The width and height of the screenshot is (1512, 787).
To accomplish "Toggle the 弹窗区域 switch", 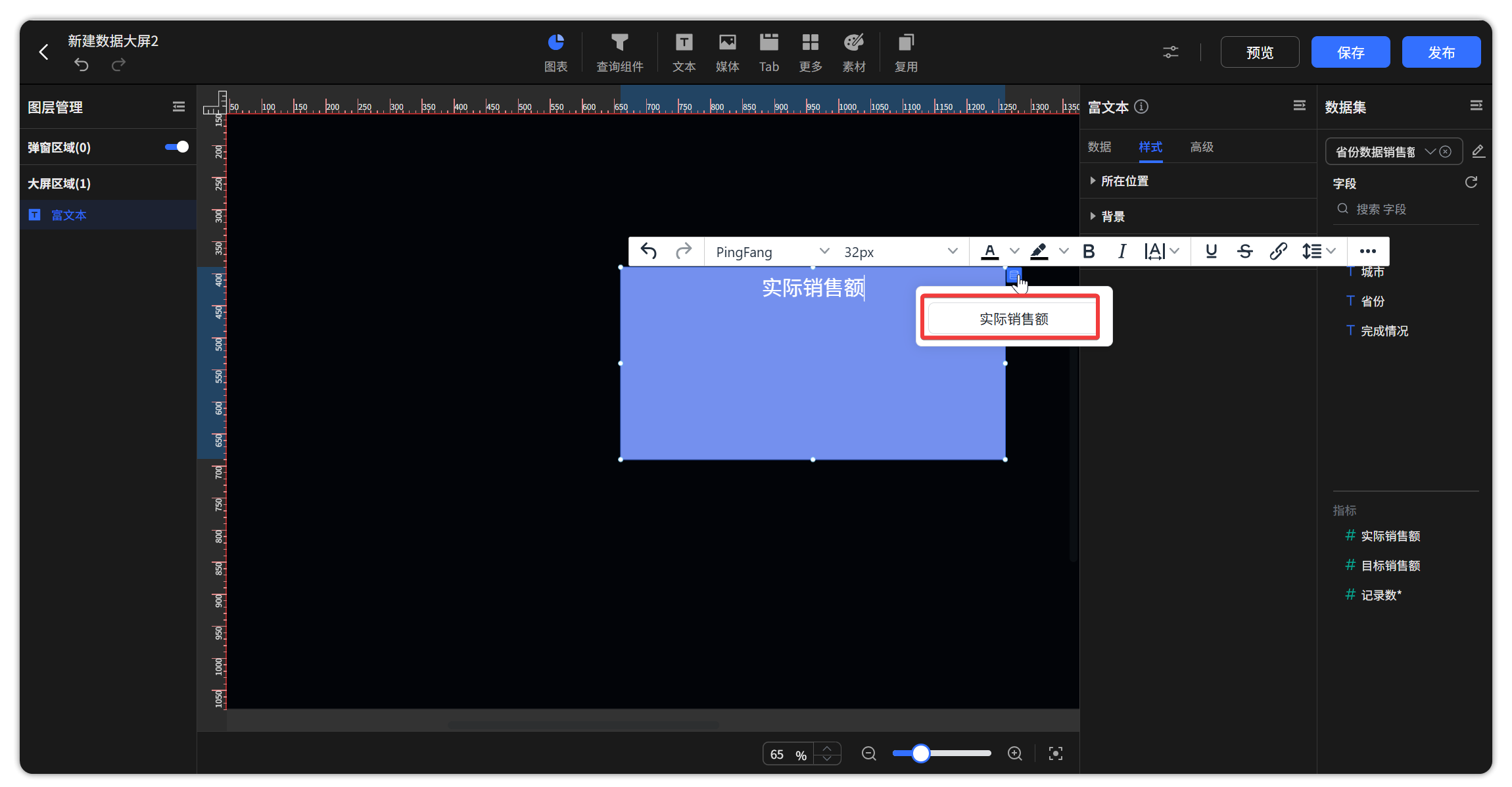I will (x=176, y=147).
